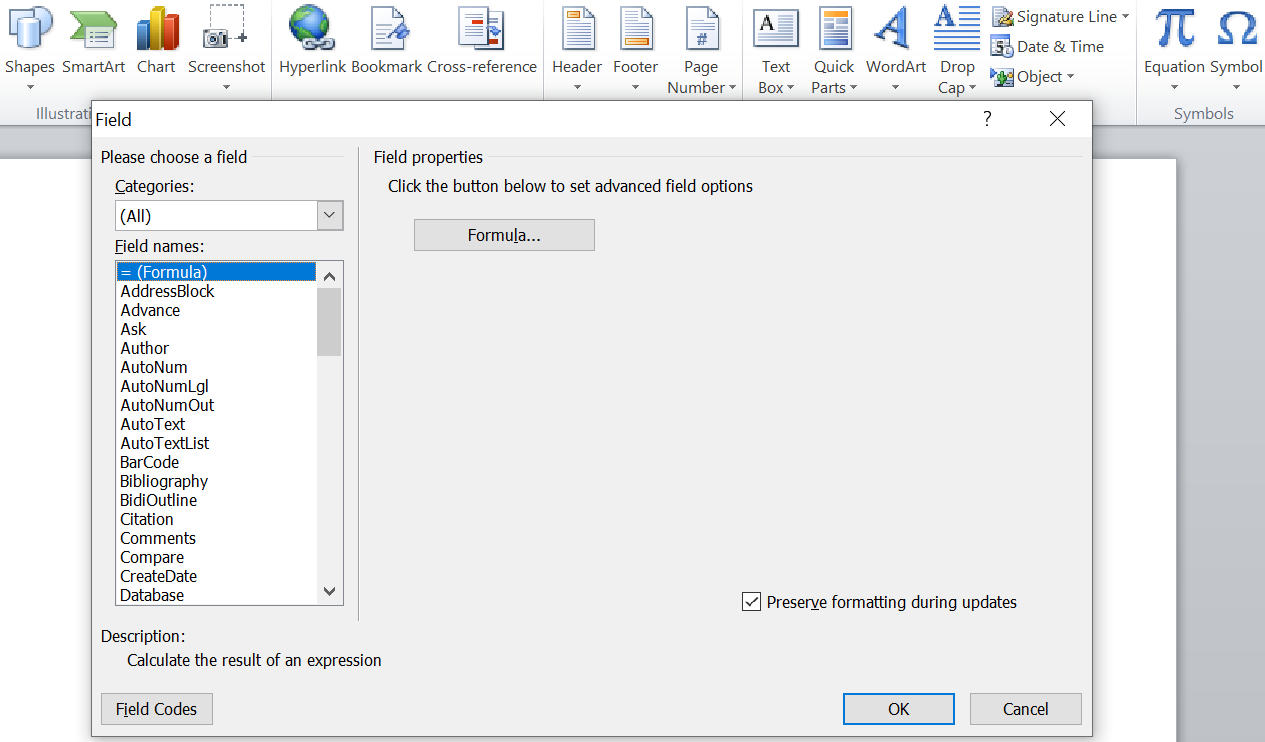Image resolution: width=1265 pixels, height=742 pixels.
Task: Select the Citation field name
Action: coord(216,519)
